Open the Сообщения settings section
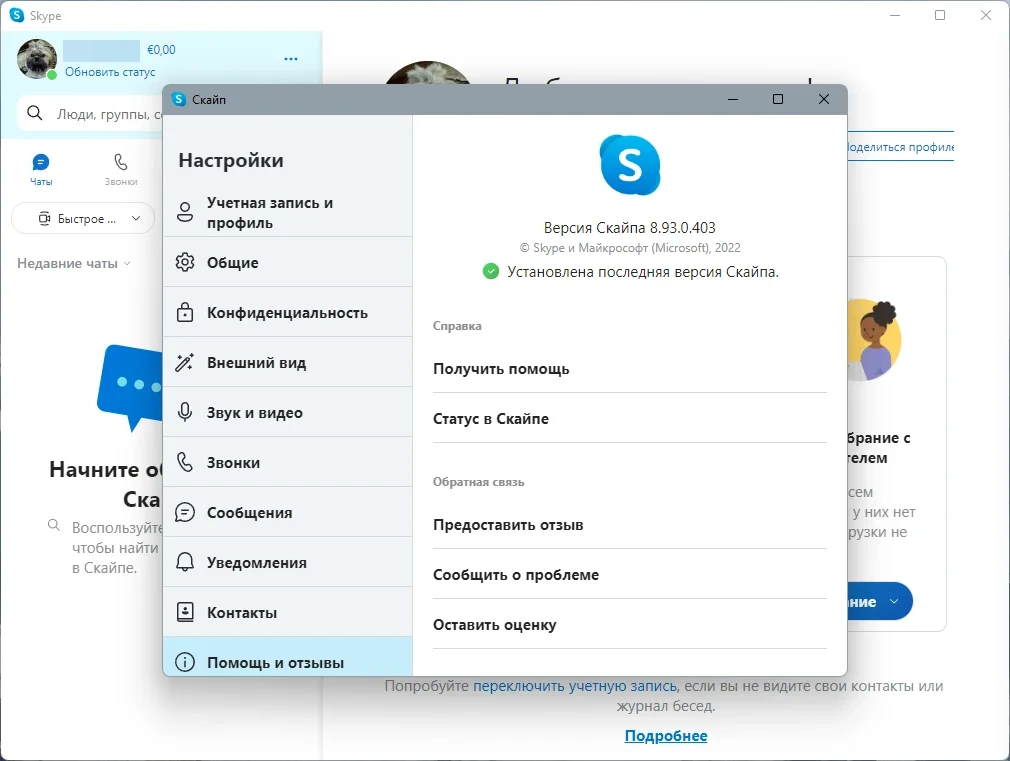The height and width of the screenshot is (761, 1010). pos(288,512)
